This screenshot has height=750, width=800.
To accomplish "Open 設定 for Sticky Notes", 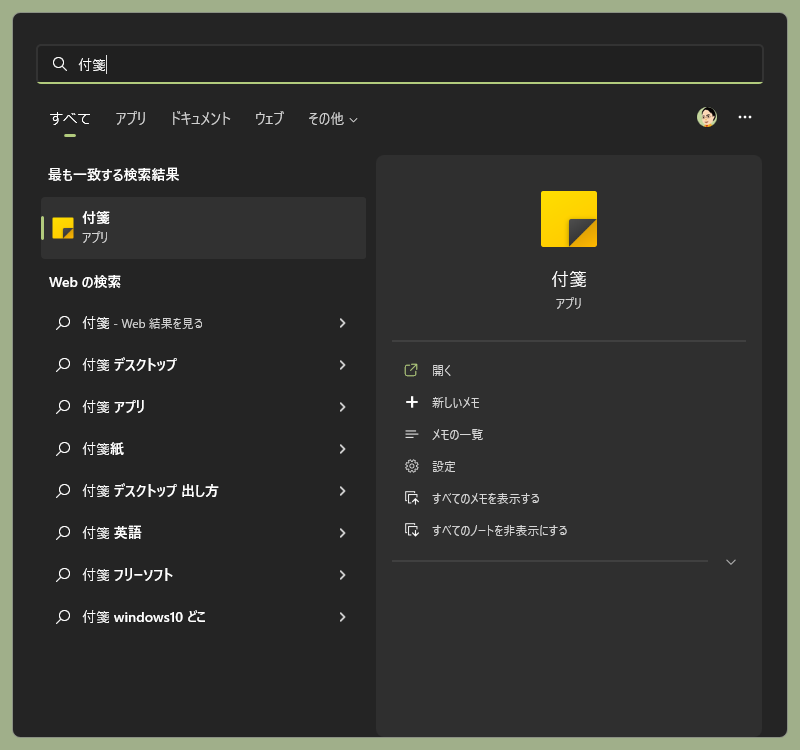I will [443, 466].
